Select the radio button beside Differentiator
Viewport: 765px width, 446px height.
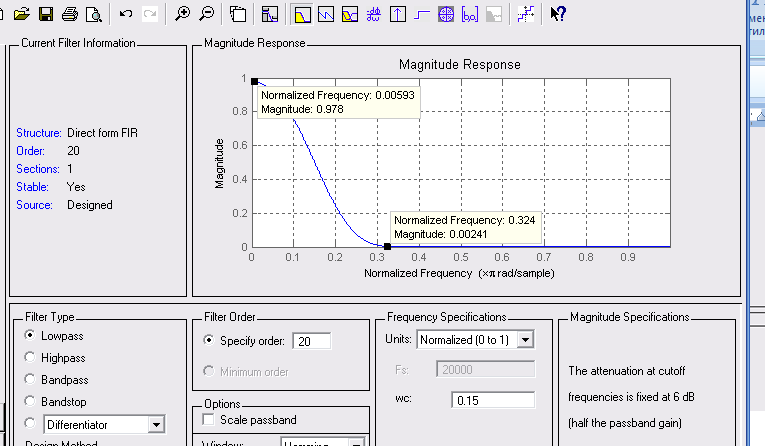pos(30,423)
